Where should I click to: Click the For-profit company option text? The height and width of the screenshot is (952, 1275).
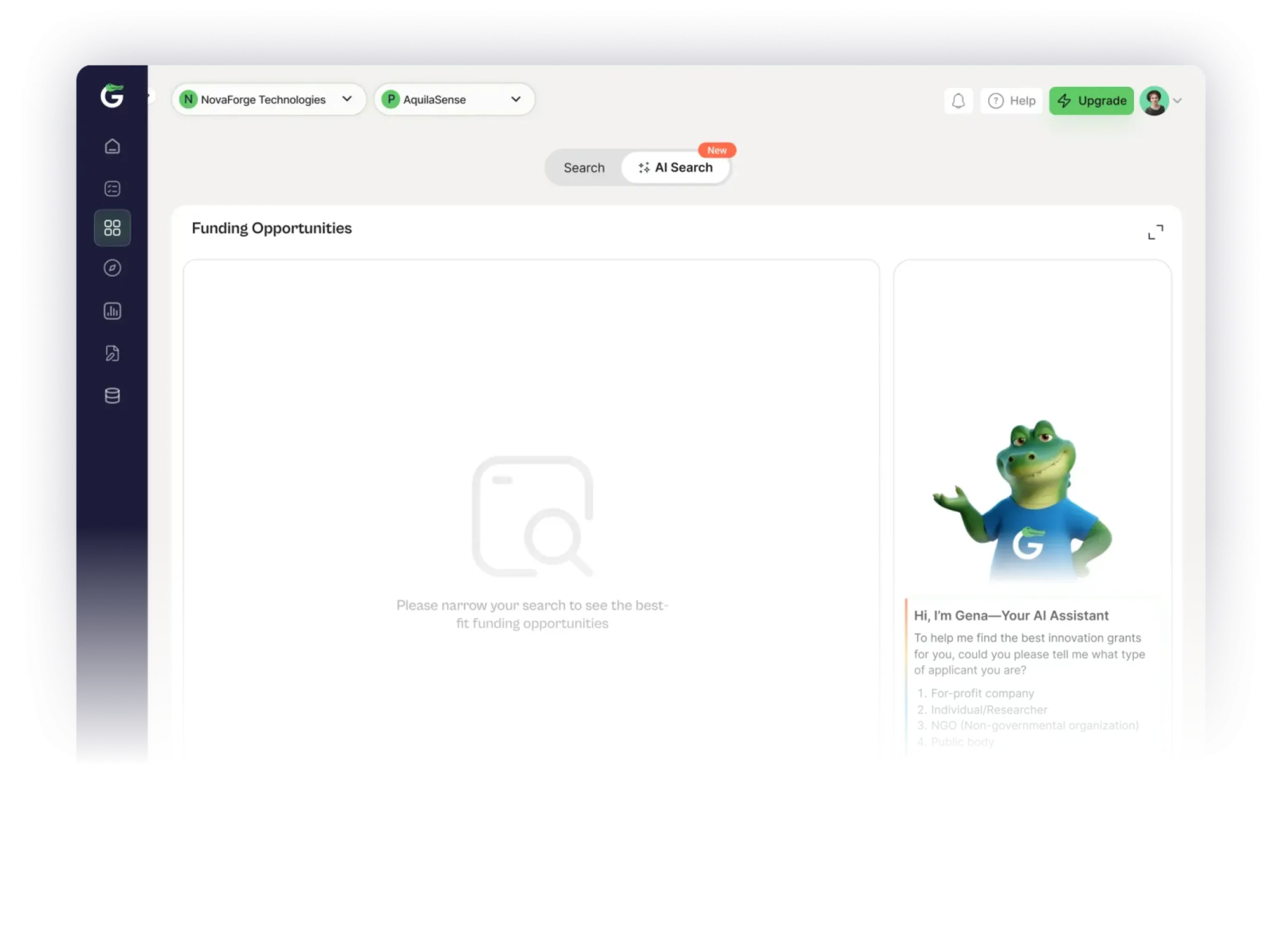pos(982,693)
